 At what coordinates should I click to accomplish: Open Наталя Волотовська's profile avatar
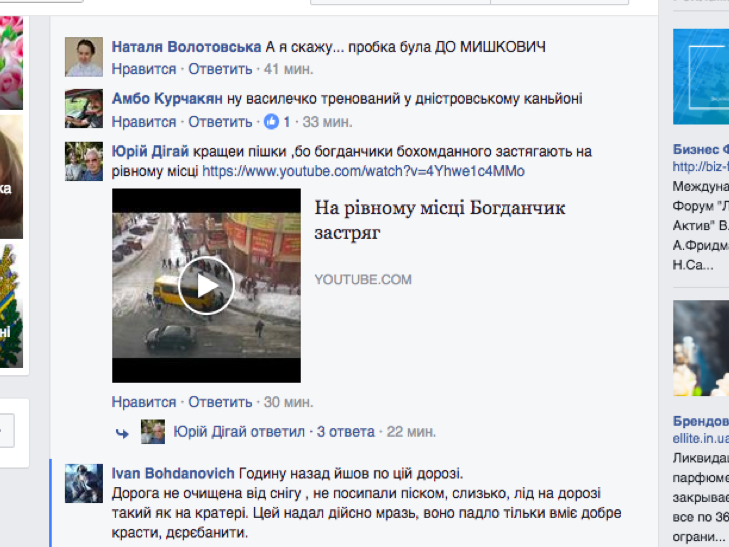point(84,57)
